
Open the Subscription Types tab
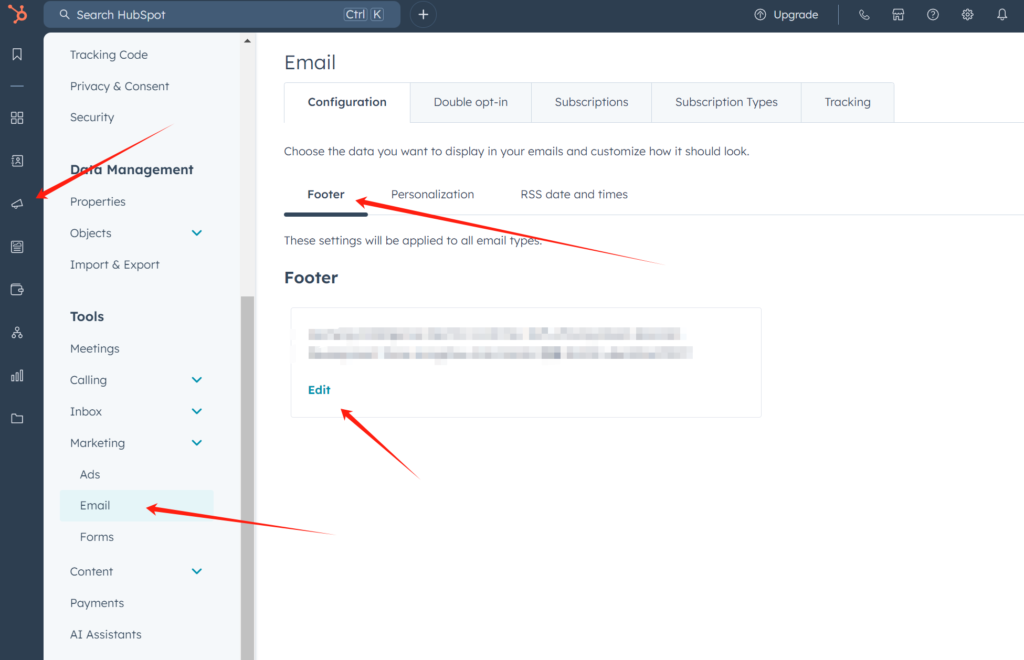click(x=726, y=102)
